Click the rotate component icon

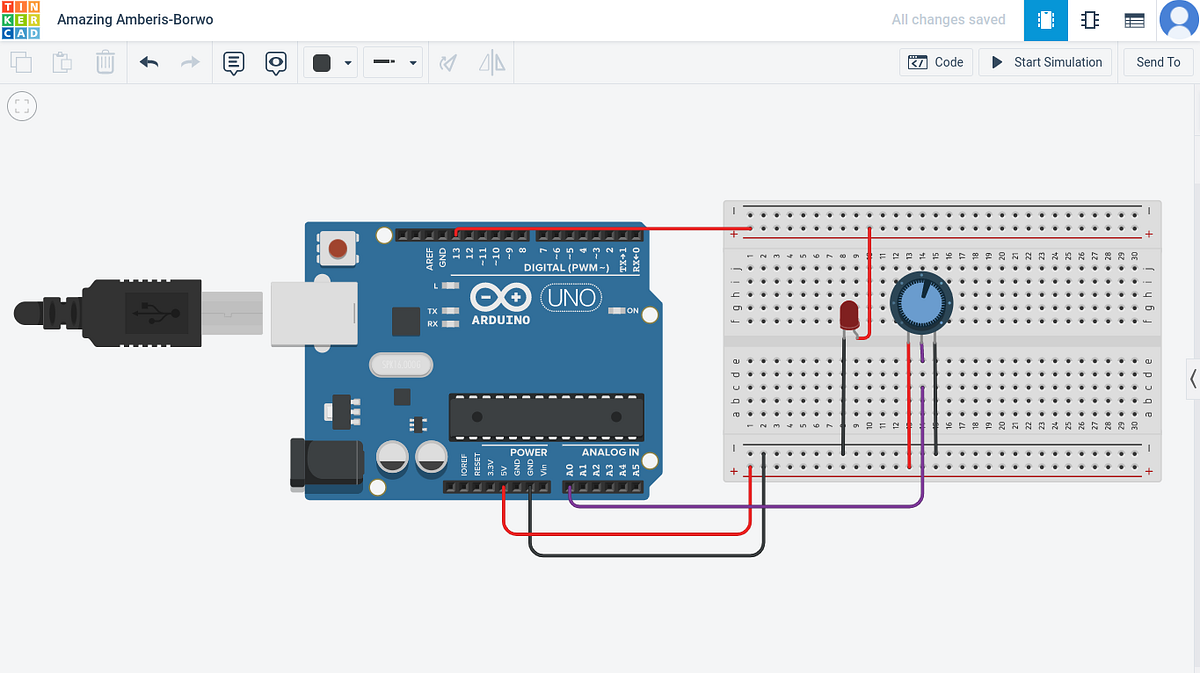[447, 62]
